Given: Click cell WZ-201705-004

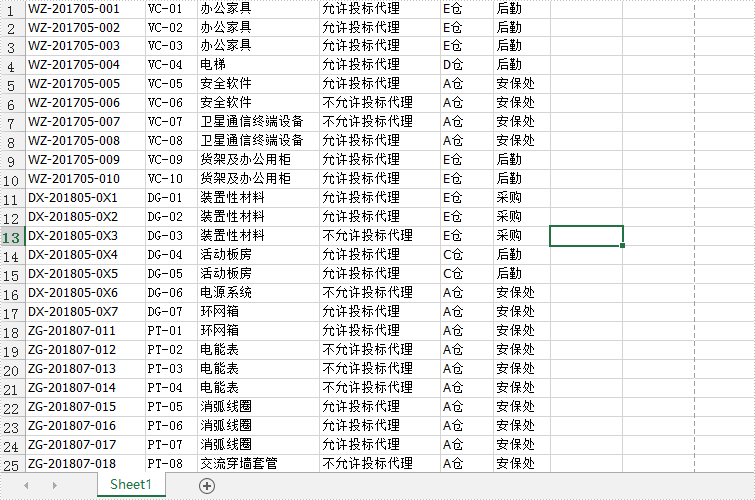Looking at the screenshot, I should (x=85, y=65).
